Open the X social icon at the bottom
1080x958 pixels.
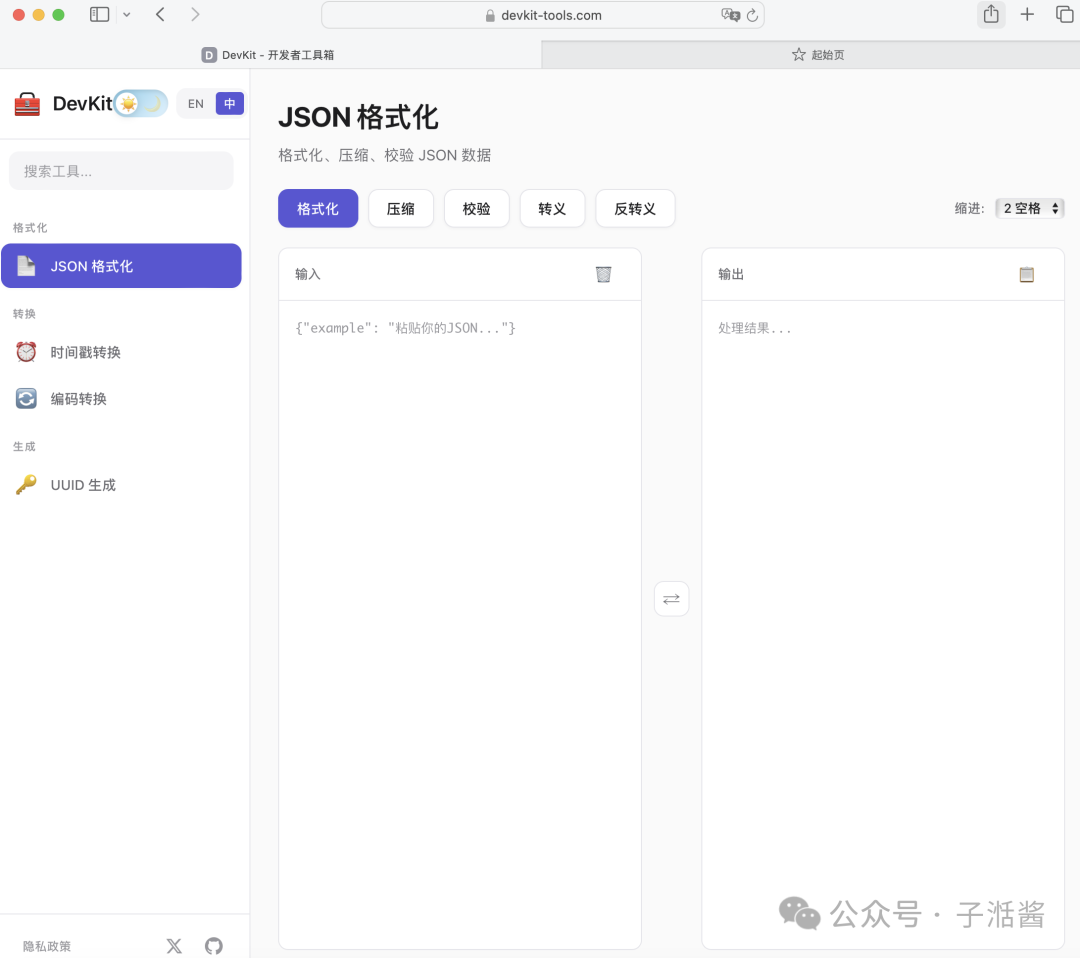(174, 945)
